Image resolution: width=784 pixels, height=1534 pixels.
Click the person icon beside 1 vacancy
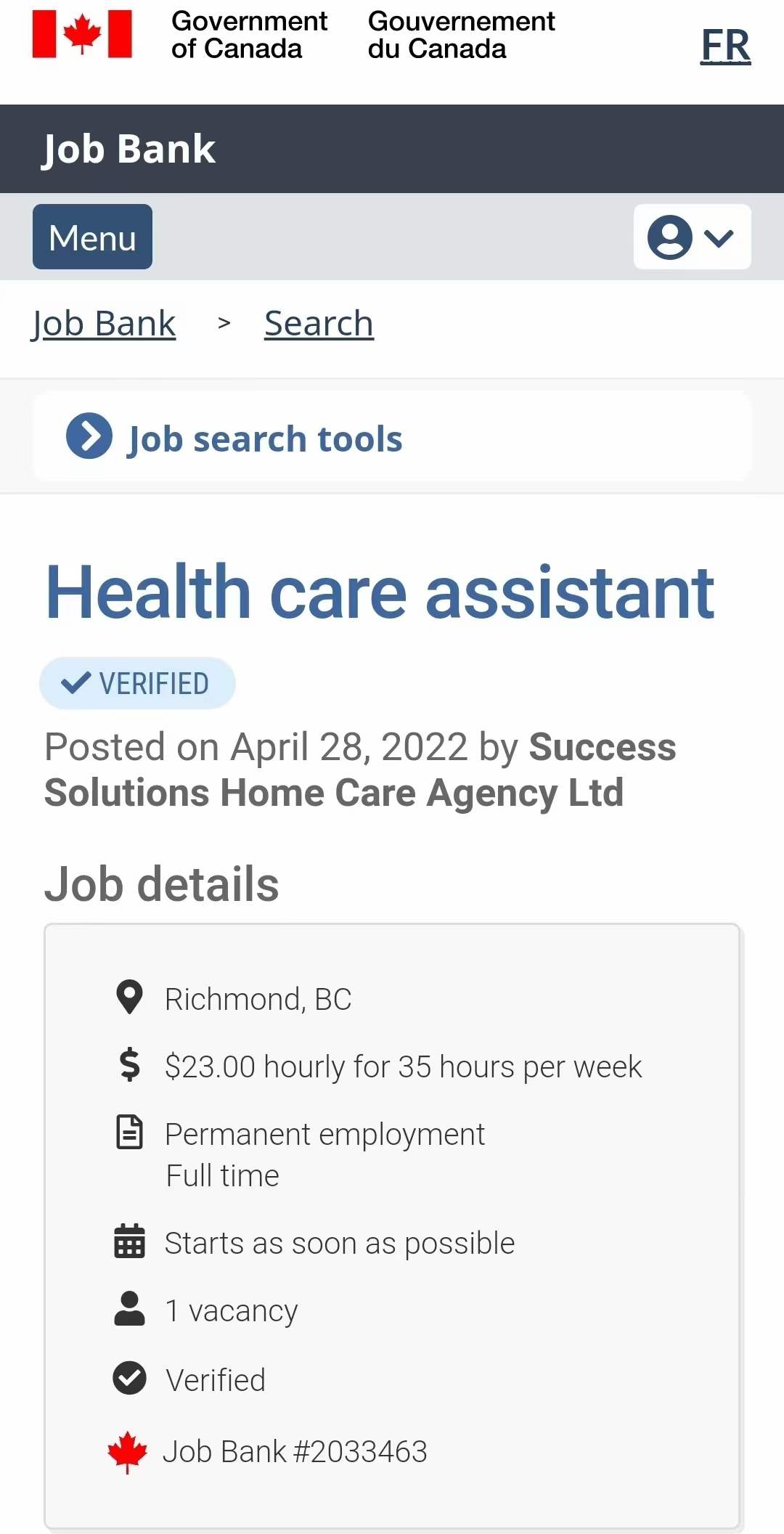coord(130,1308)
